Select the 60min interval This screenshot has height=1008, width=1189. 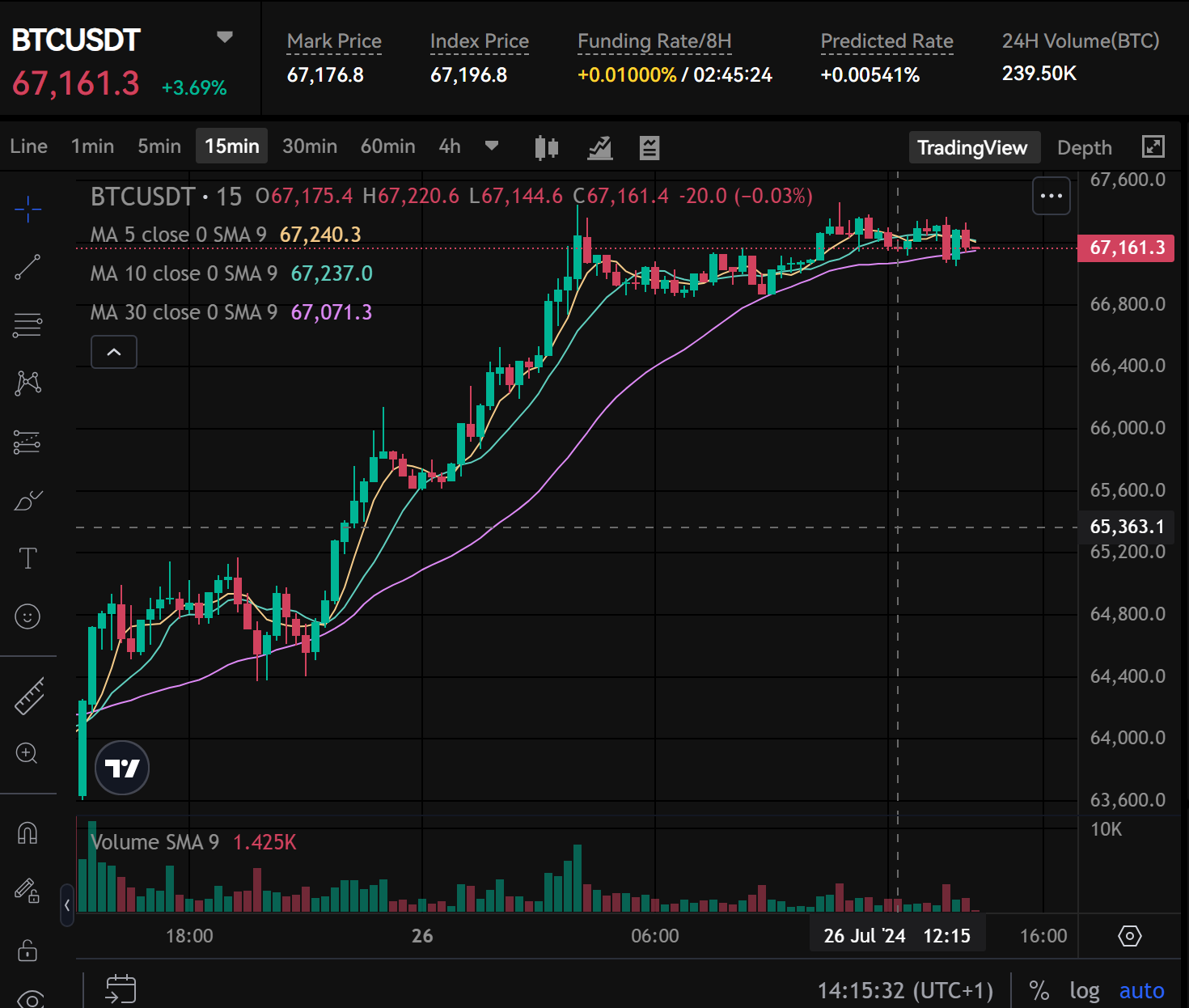(x=388, y=146)
